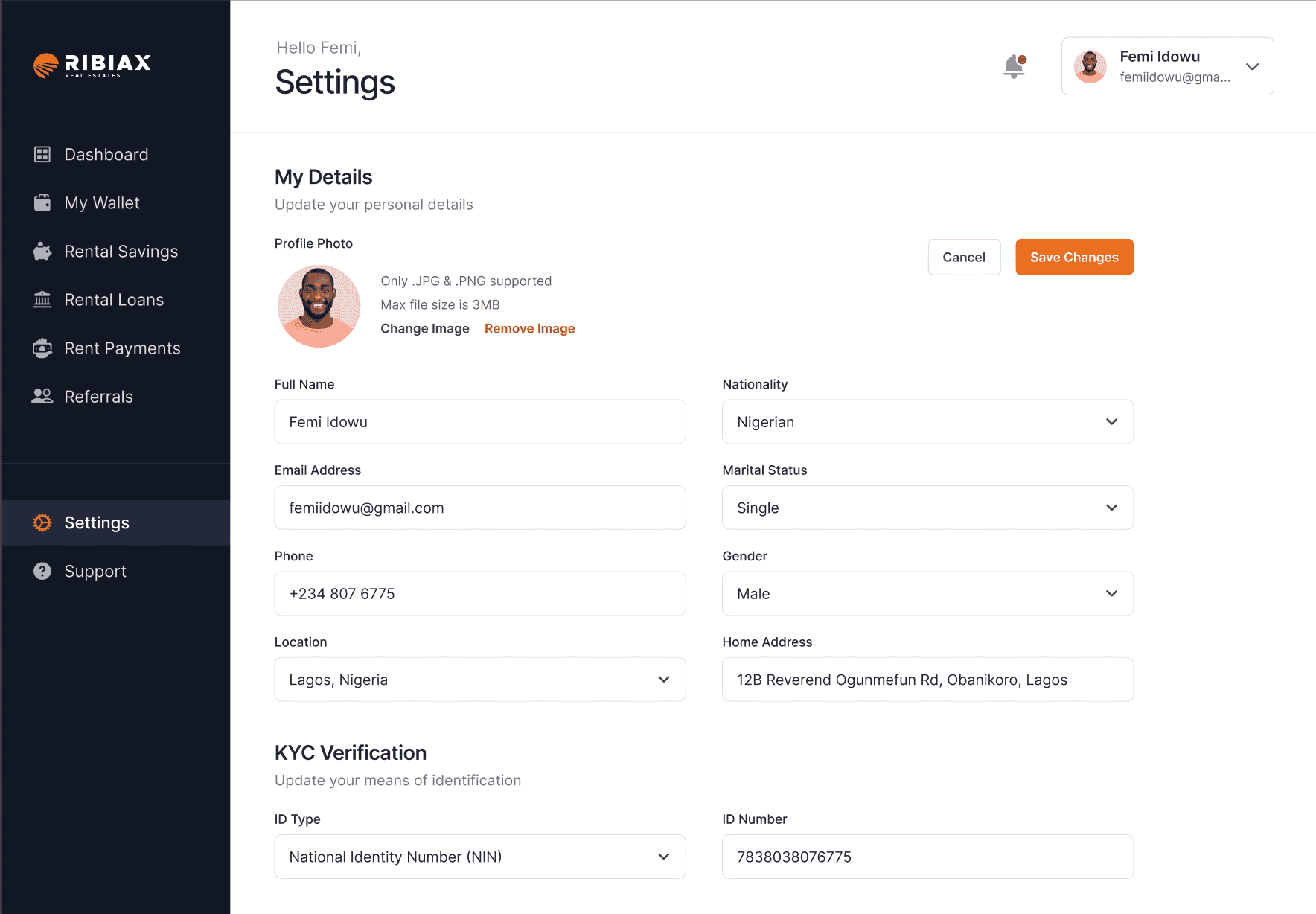Image resolution: width=1316 pixels, height=914 pixels.
Task: Expand the Femi Idowu account dropdown chevron
Action: [x=1253, y=66]
